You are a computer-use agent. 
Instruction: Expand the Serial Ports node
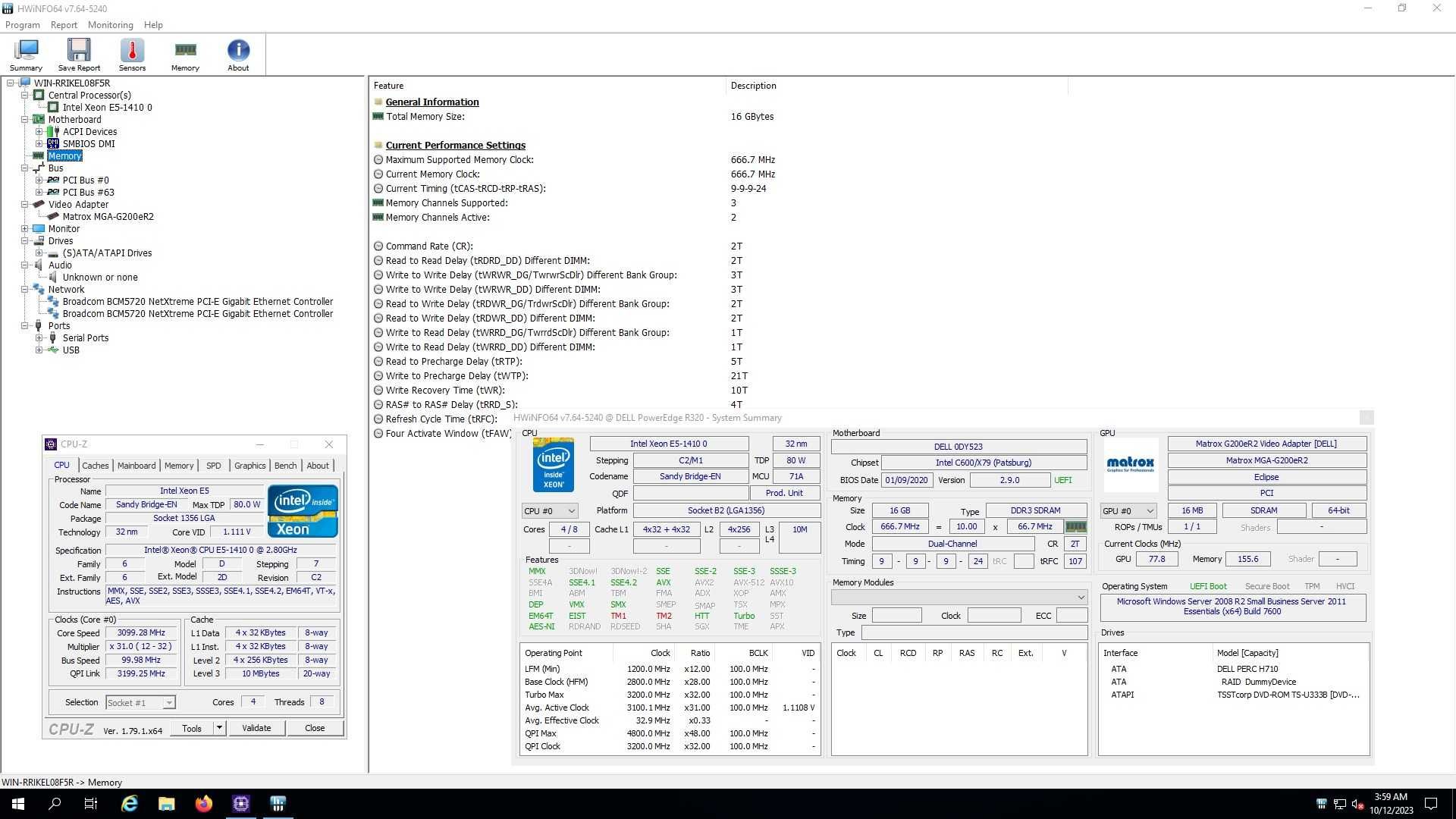coord(39,338)
